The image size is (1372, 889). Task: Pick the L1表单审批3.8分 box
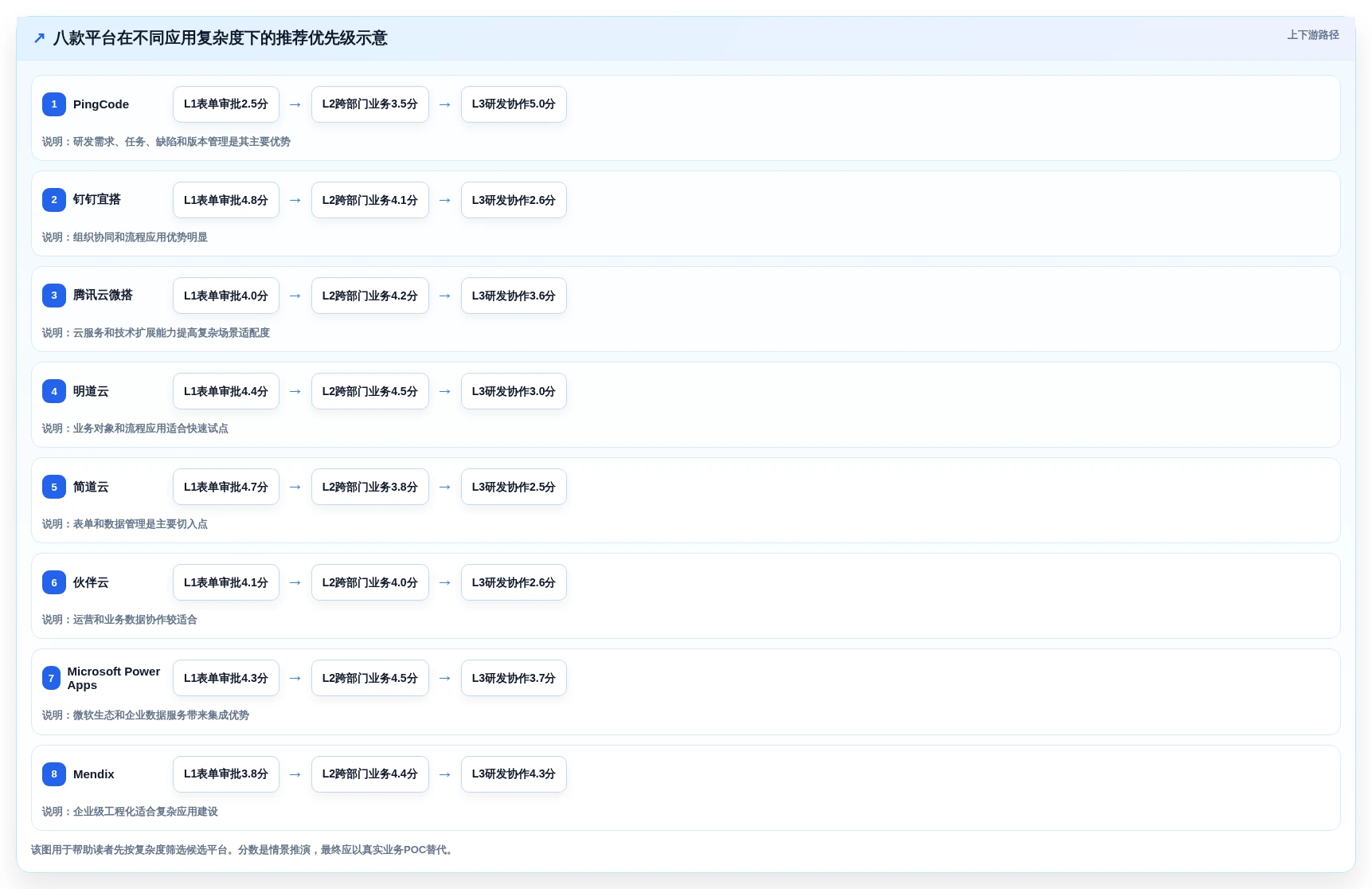coord(226,773)
